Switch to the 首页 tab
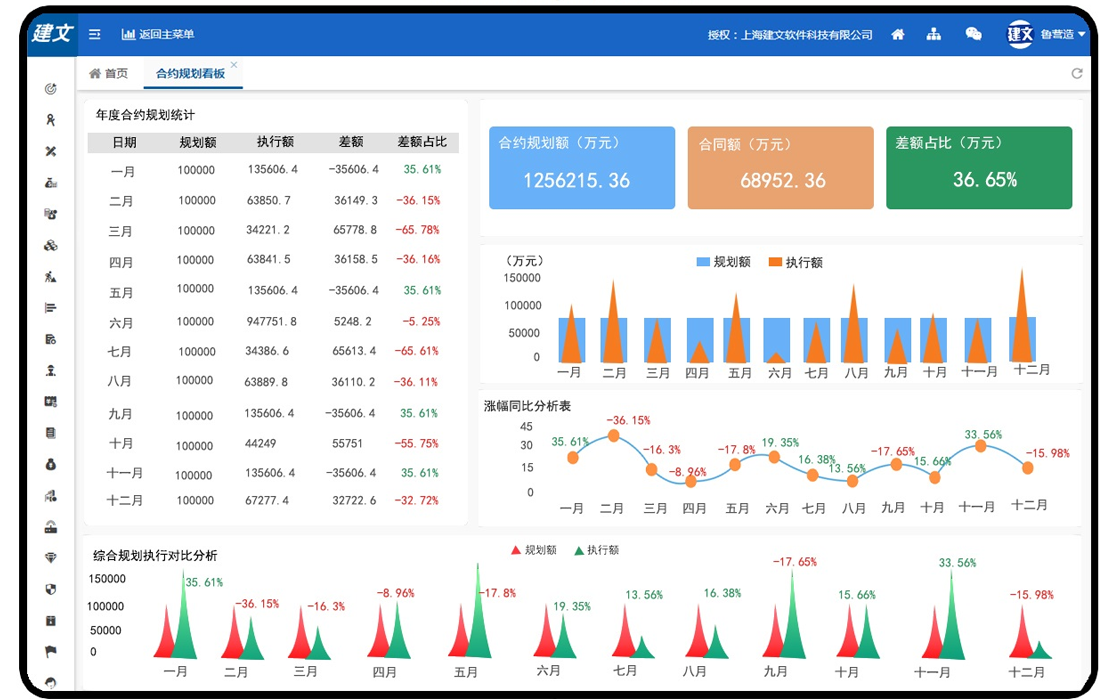 pos(109,73)
